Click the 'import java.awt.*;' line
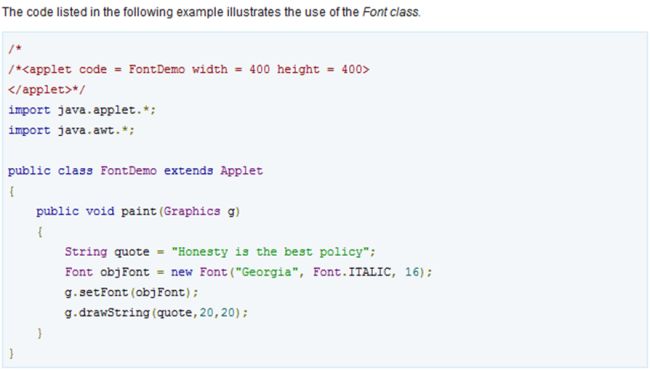 tap(71, 131)
